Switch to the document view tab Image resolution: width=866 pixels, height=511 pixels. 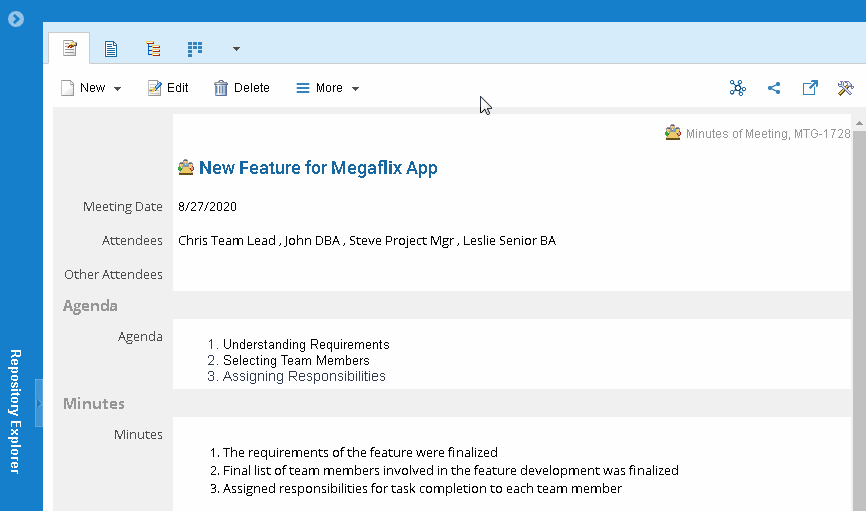pyautogui.click(x=111, y=48)
